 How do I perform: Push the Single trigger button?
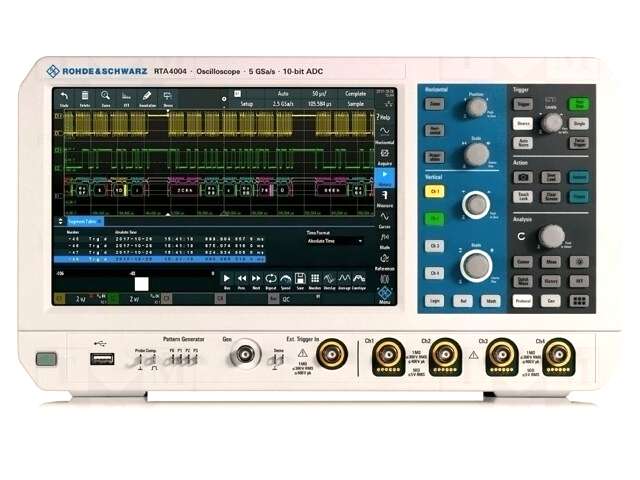(579, 124)
